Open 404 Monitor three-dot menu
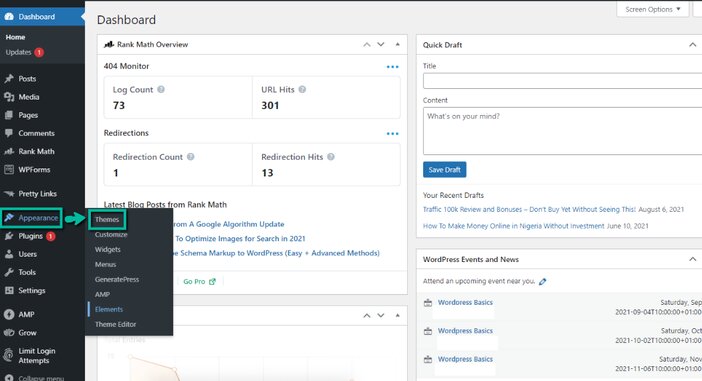Image resolution: width=702 pixels, height=381 pixels. pos(392,67)
